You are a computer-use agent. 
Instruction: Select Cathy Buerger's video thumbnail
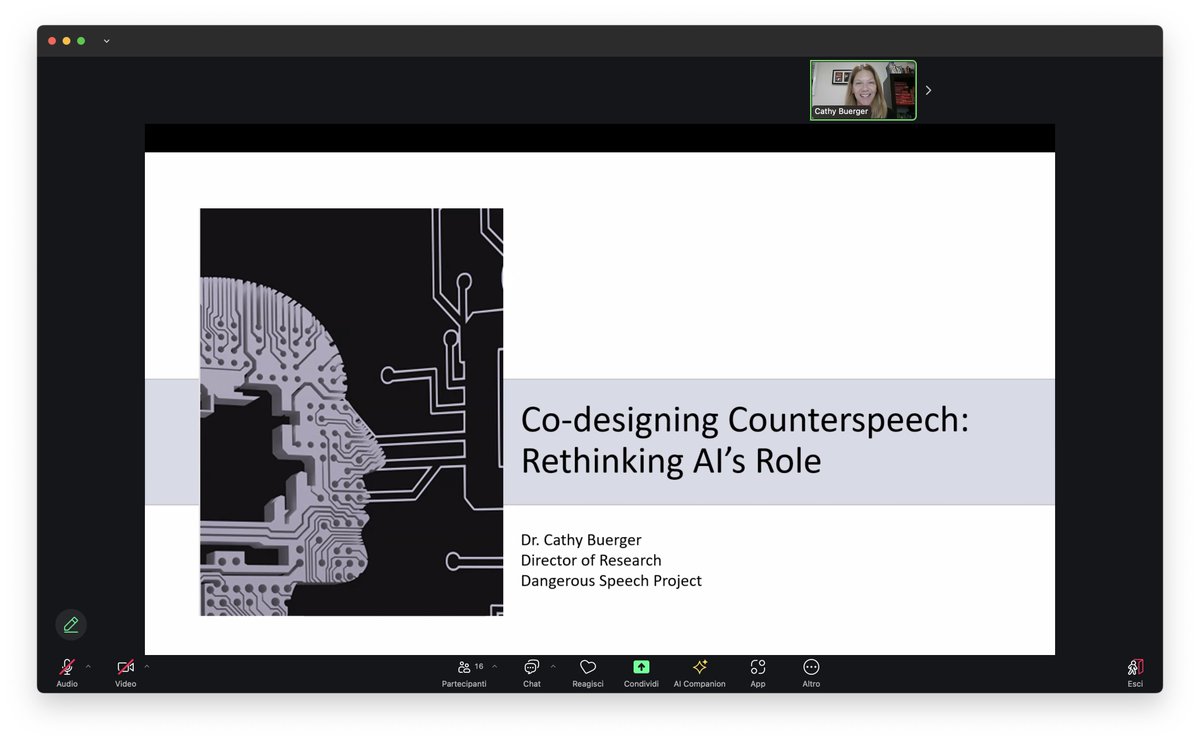[x=863, y=90]
